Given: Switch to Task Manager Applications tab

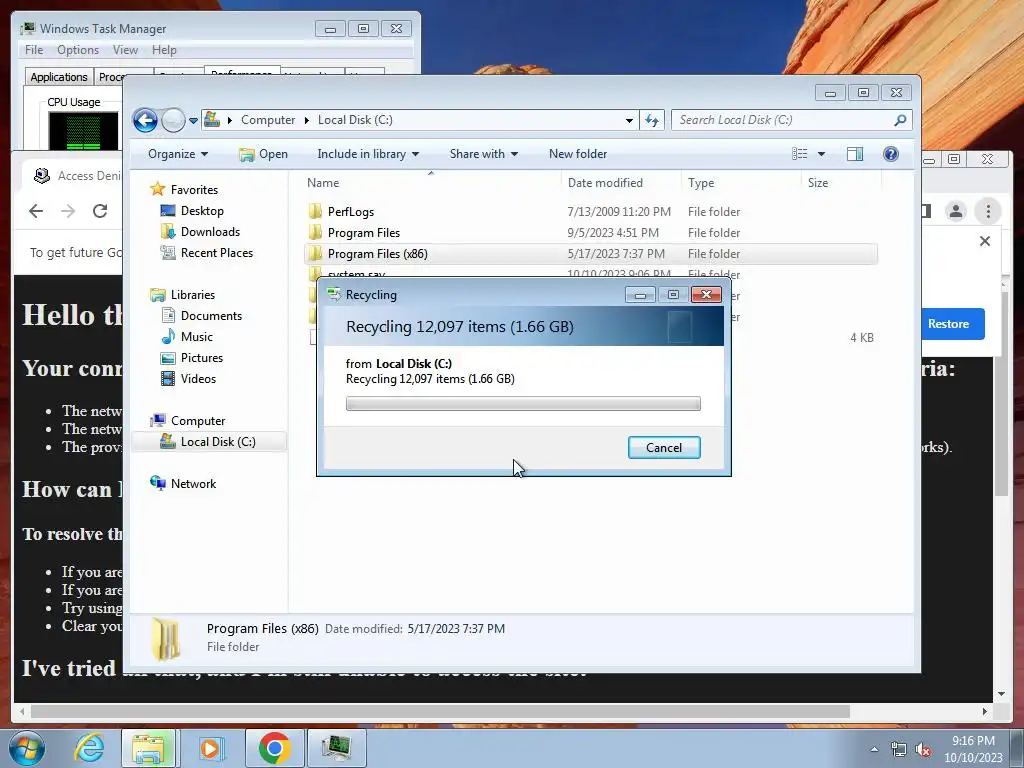Looking at the screenshot, I should (x=59, y=77).
